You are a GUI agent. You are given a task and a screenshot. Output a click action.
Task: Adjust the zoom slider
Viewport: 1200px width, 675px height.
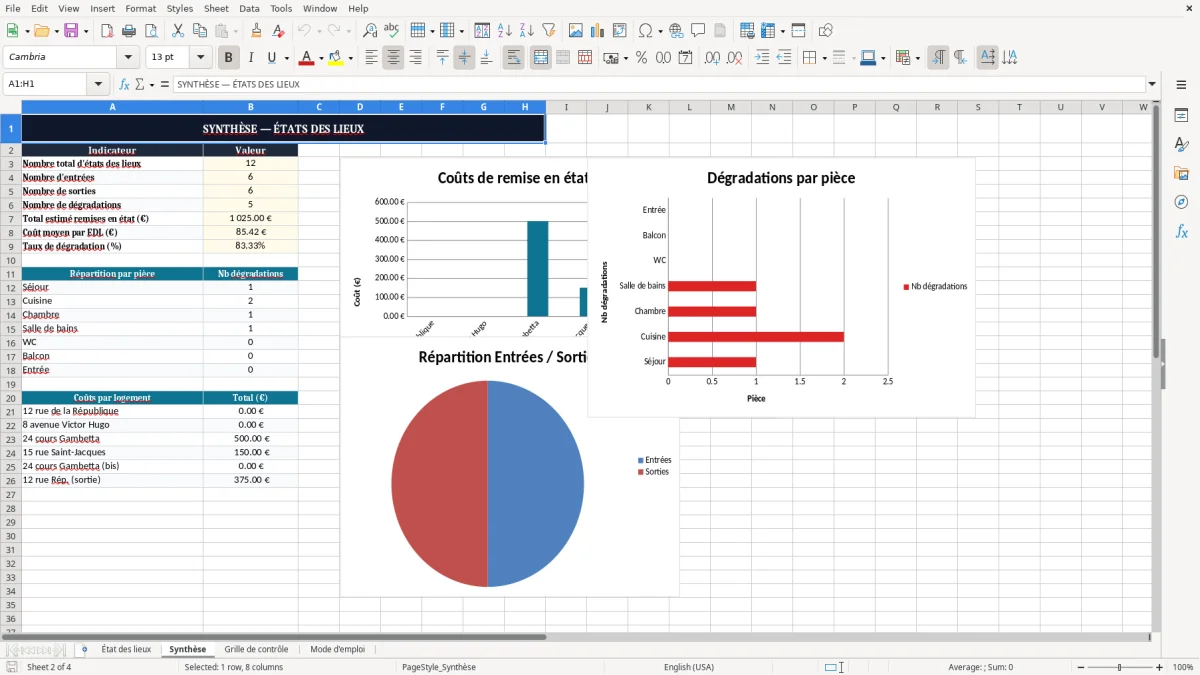pyautogui.click(x=1119, y=667)
